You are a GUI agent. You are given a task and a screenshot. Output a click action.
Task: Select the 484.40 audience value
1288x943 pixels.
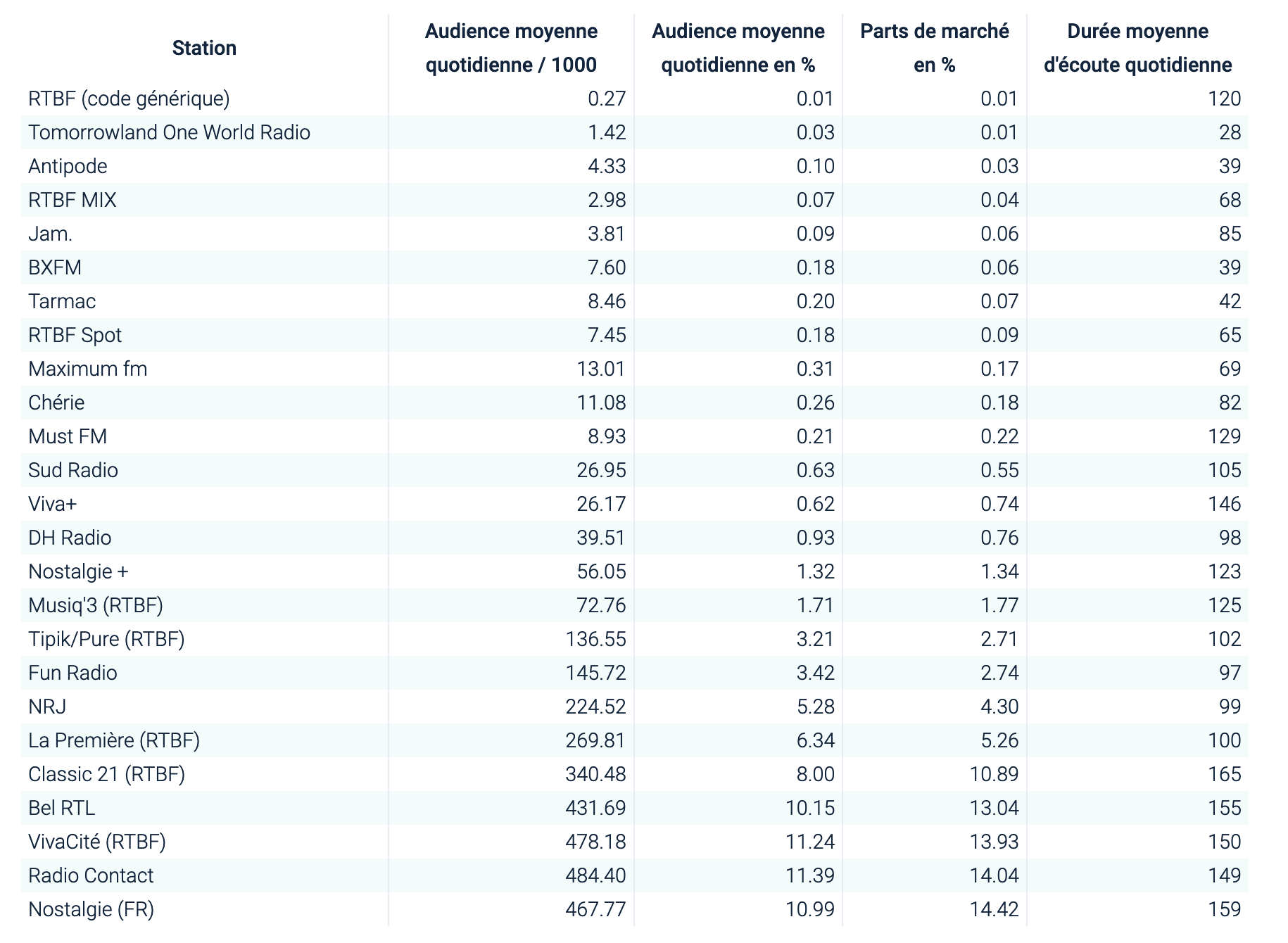(595, 875)
